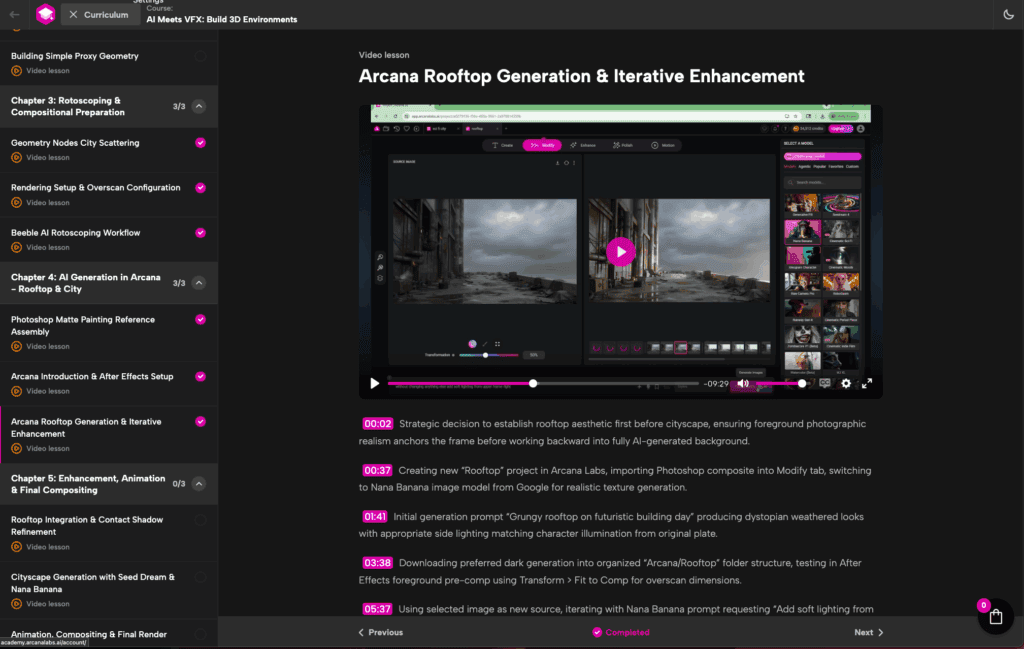The width and height of the screenshot is (1024, 649).
Task: Mark Rooftop Integration & Contact Shadow lesson complete
Action: [x=200, y=520]
